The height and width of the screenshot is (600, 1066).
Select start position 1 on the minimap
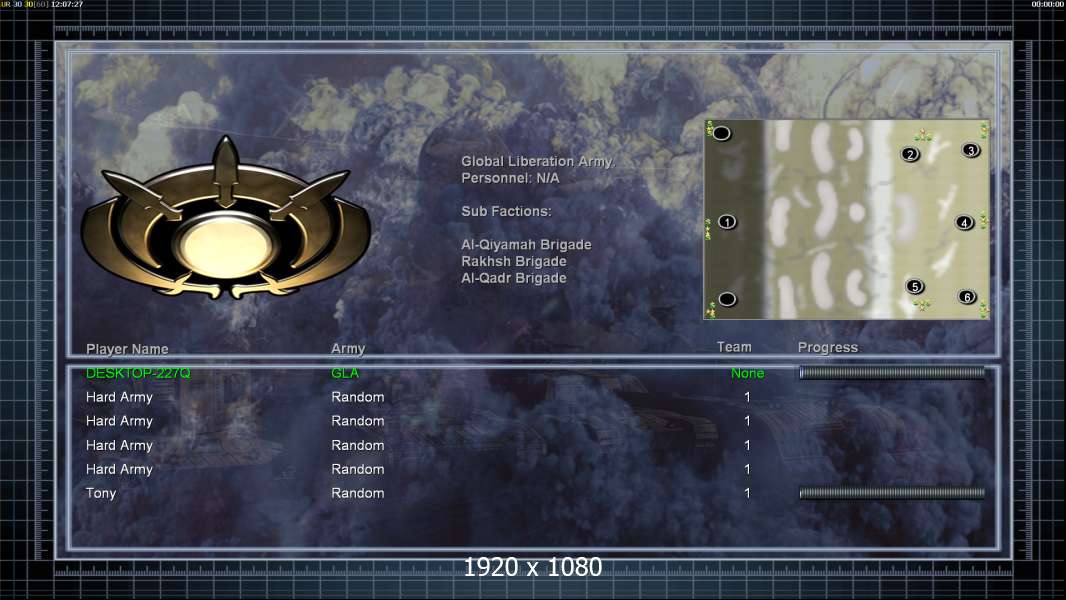pos(727,222)
